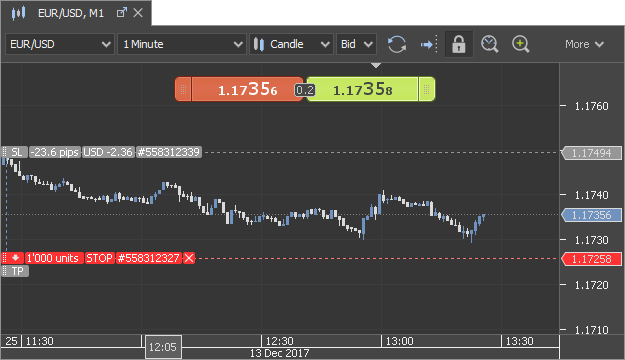Image resolution: width=625 pixels, height=360 pixels.
Task: Expand the More menu
Action: tap(584, 44)
